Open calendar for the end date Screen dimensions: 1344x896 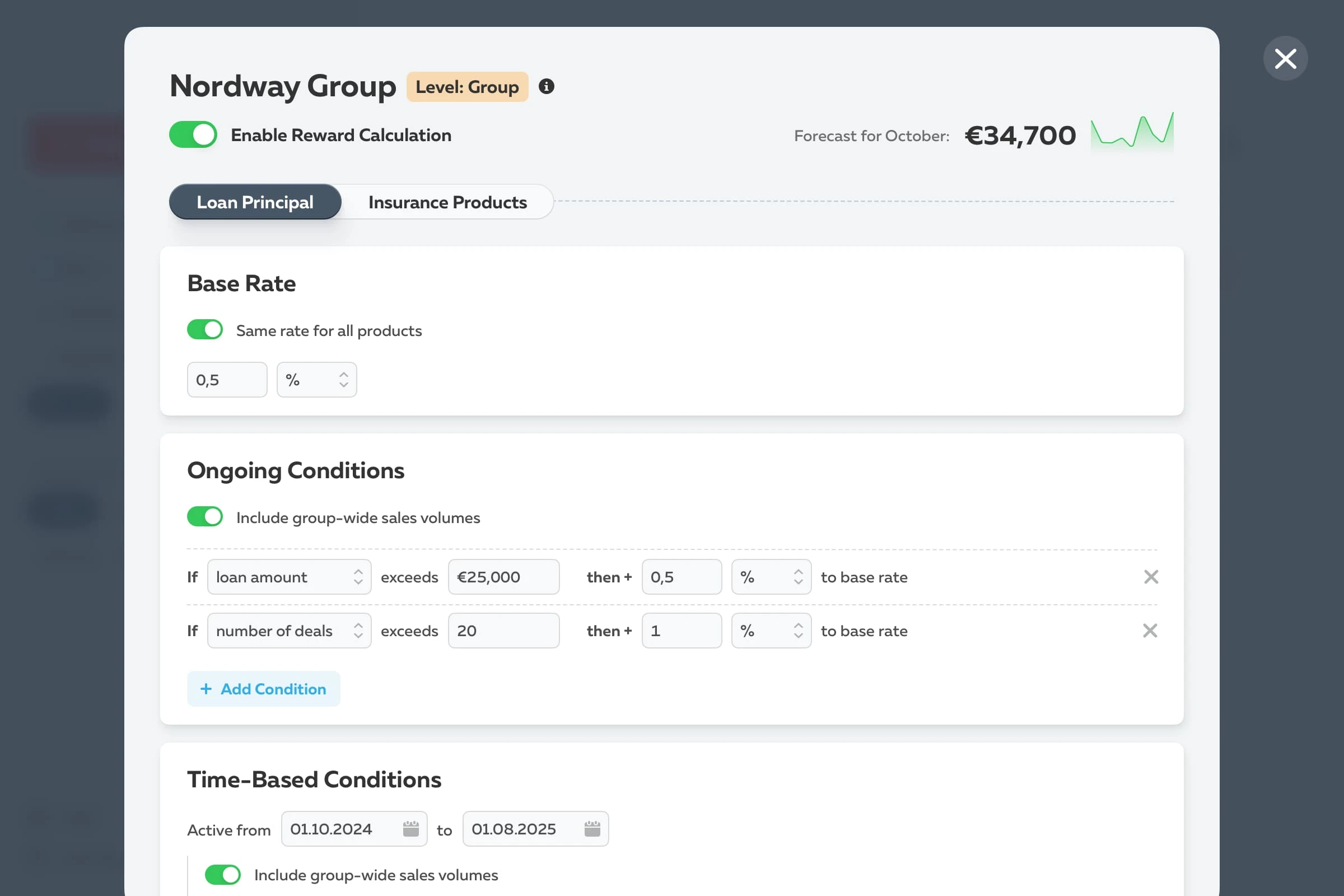592,829
